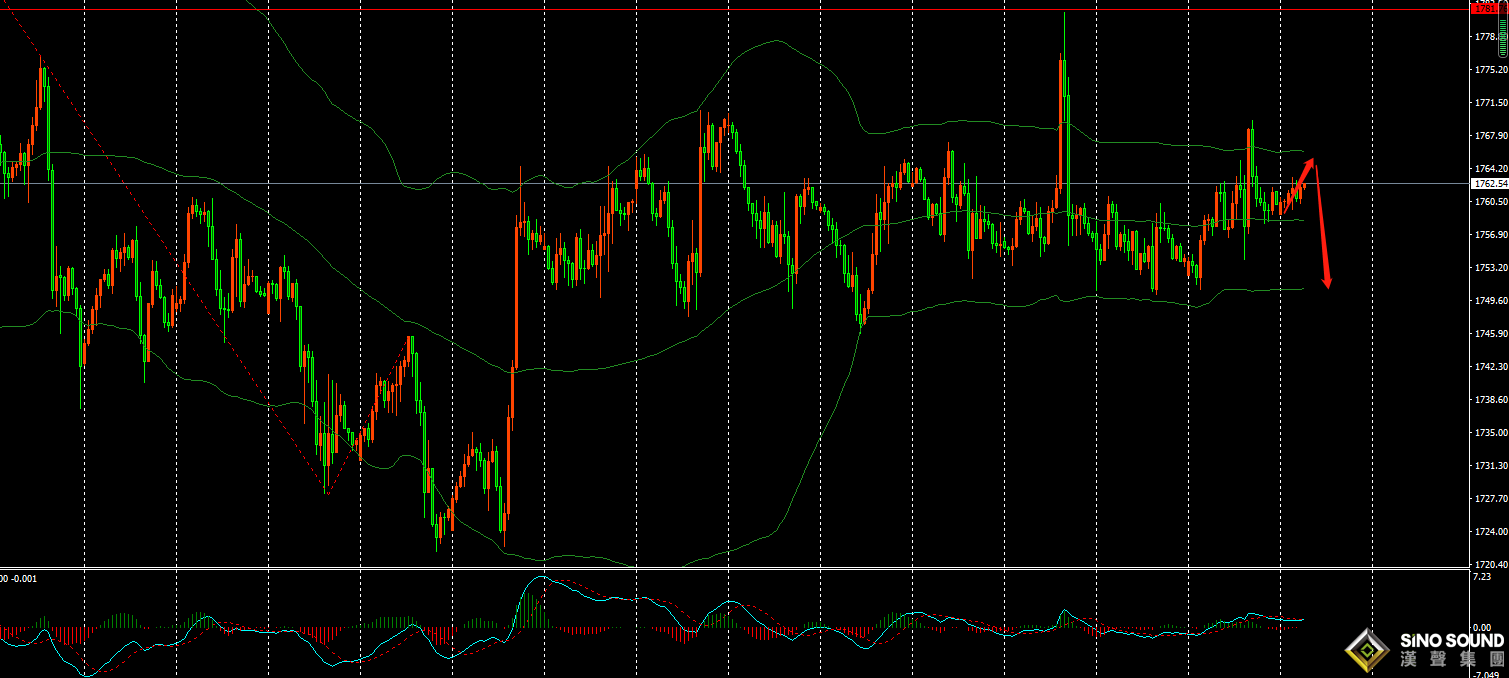Screen dimensions: 1509x678
Task: Click the 1724.00 price axis label
Action: click(x=1489, y=532)
